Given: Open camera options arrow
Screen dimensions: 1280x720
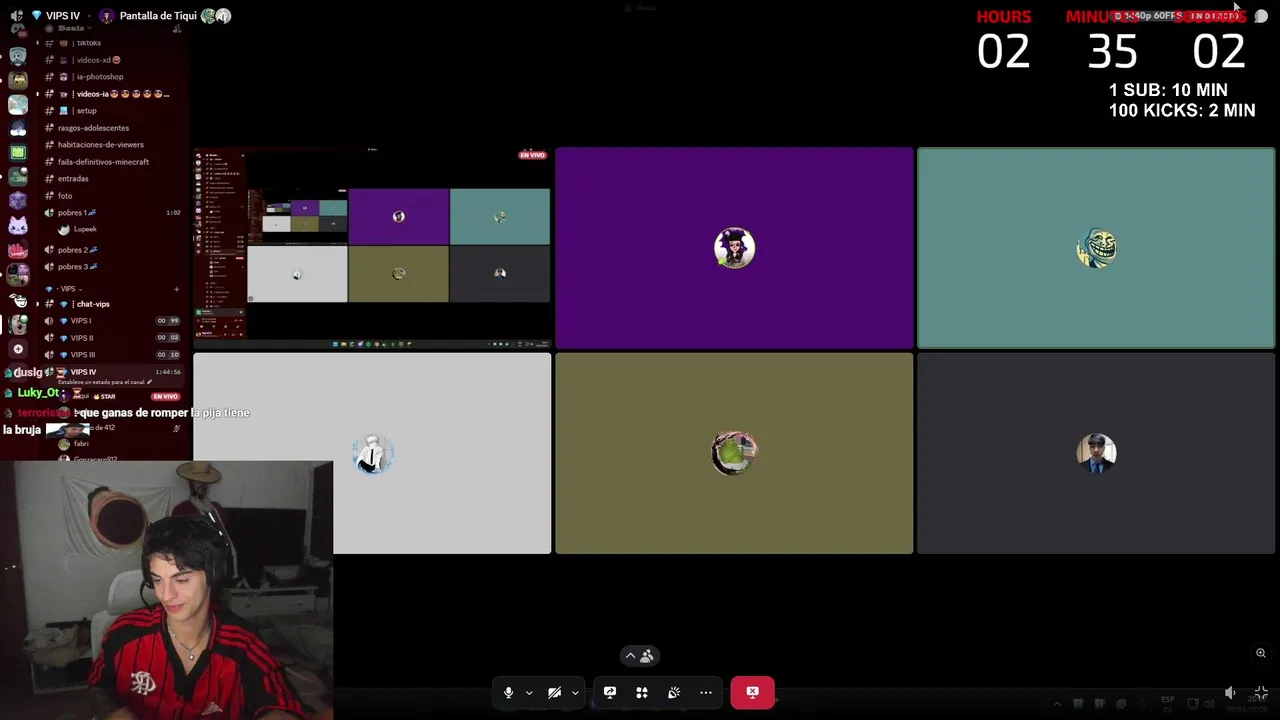Looking at the screenshot, I should (x=575, y=693).
